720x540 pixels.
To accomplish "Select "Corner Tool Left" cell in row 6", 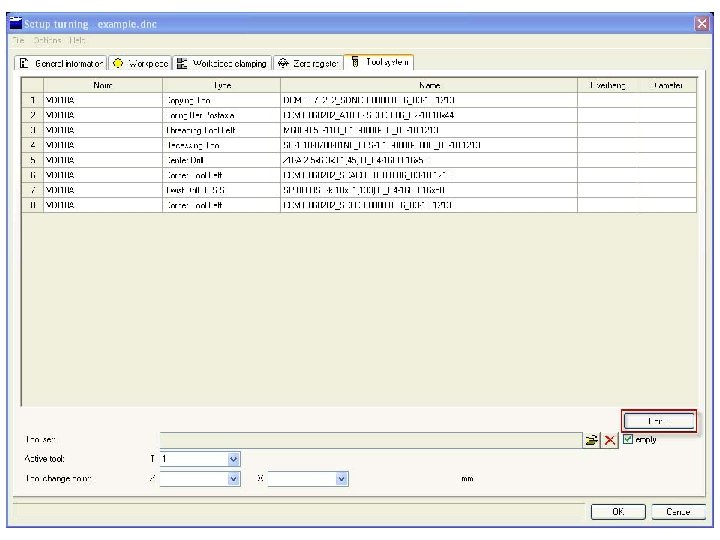I will pos(221,175).
